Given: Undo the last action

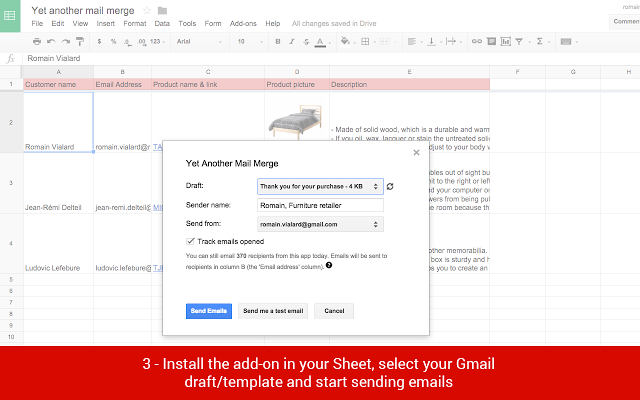Looking at the screenshot, I should pos(51,41).
